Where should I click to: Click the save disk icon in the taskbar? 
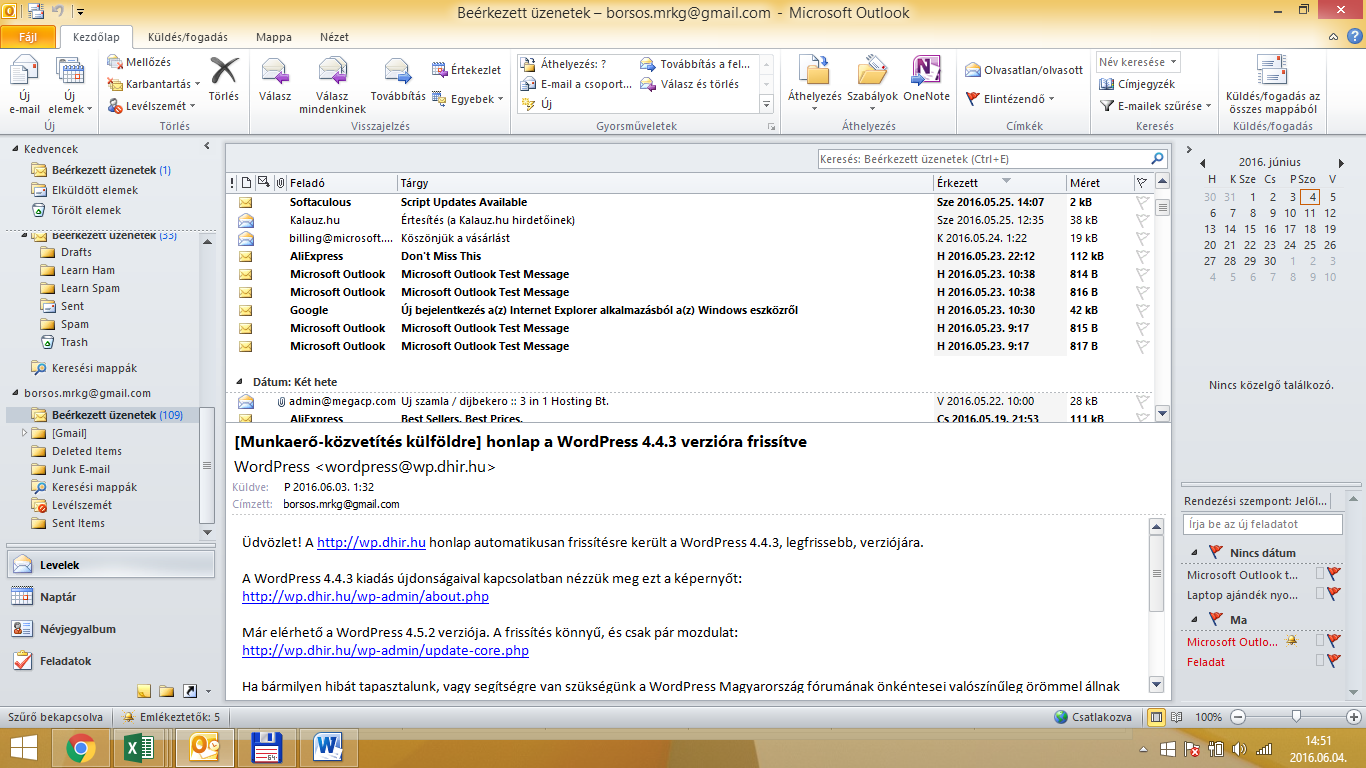tap(268, 748)
